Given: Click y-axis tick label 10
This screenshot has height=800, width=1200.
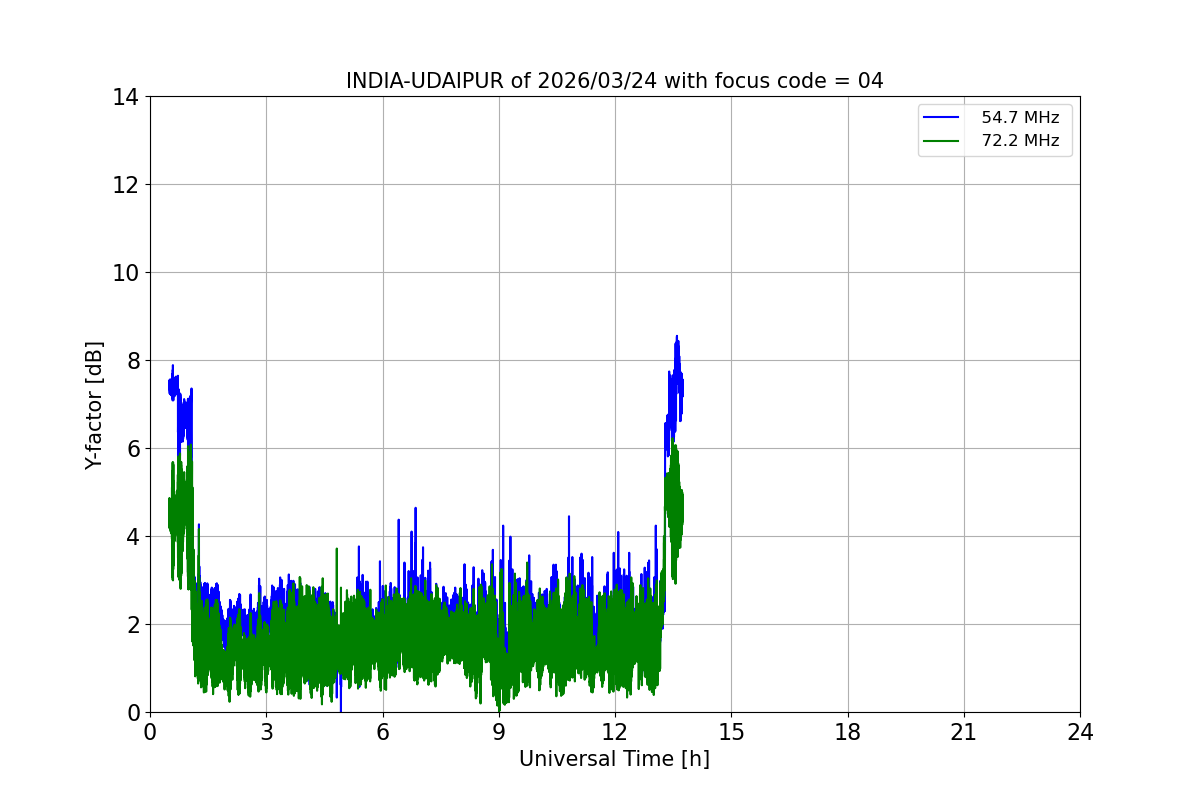Looking at the screenshot, I should (x=125, y=273).
